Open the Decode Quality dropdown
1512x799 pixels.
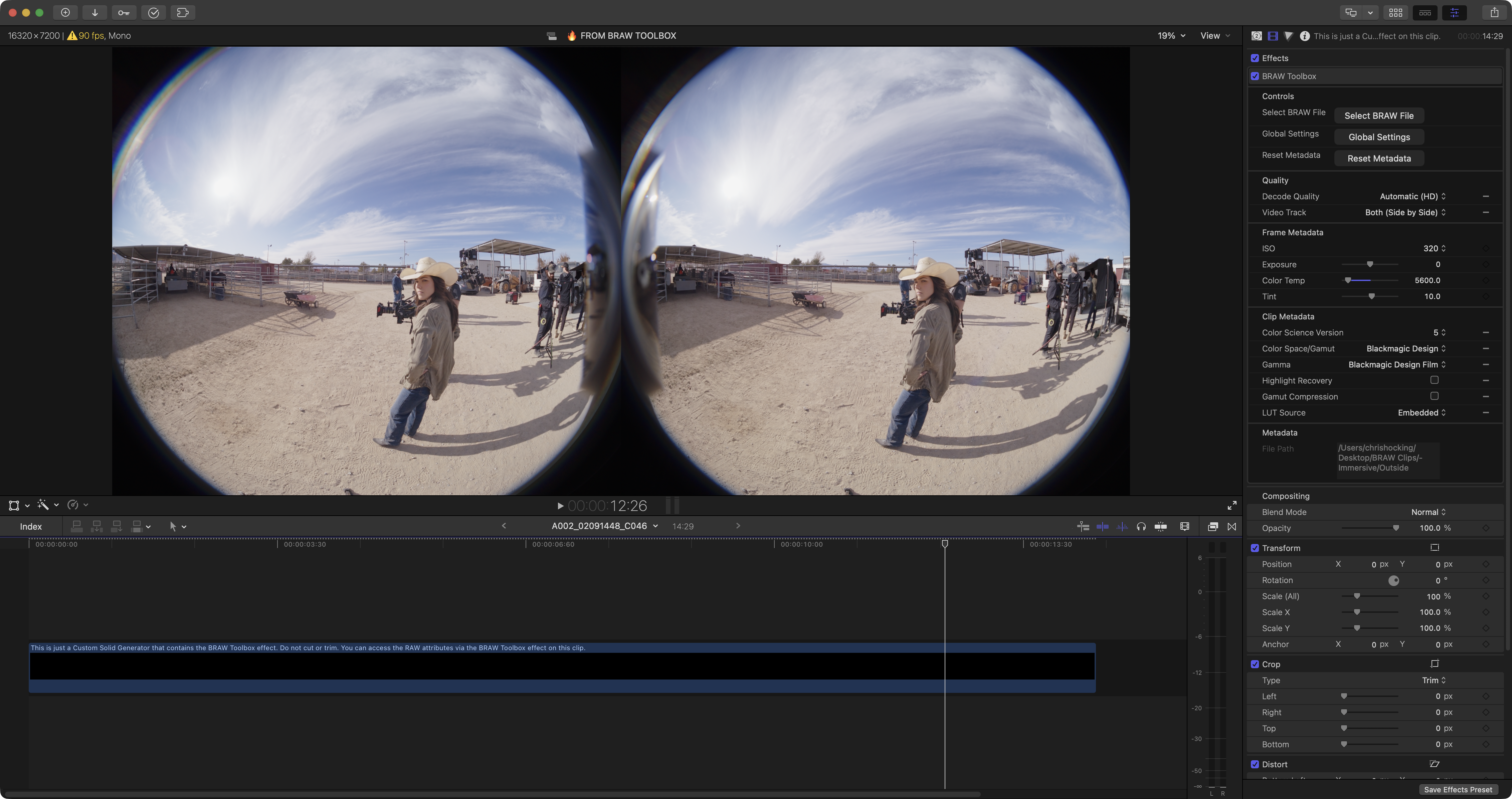click(1411, 197)
